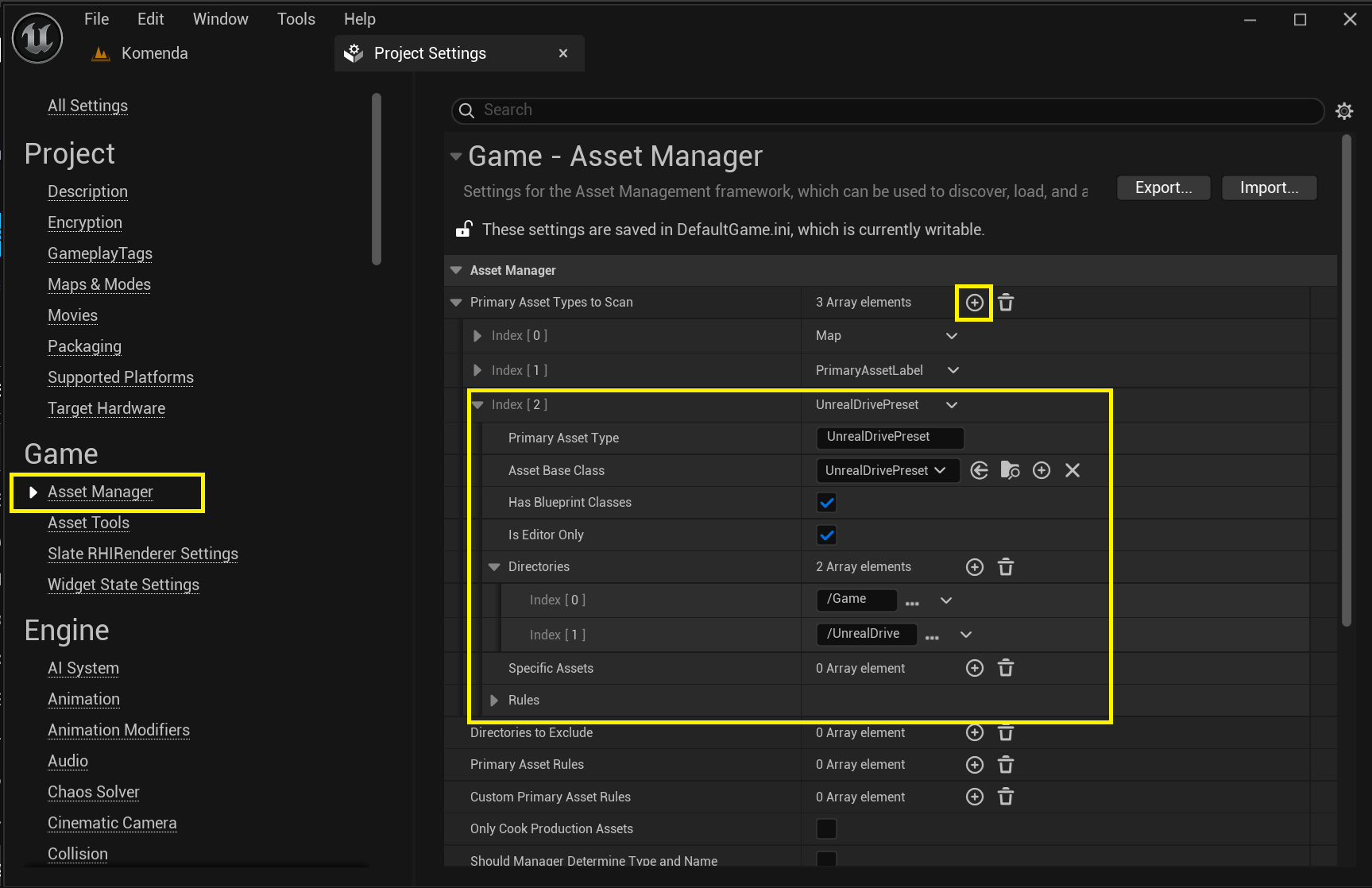
Task: Remove all elements from Directories array
Action: pos(1006,567)
